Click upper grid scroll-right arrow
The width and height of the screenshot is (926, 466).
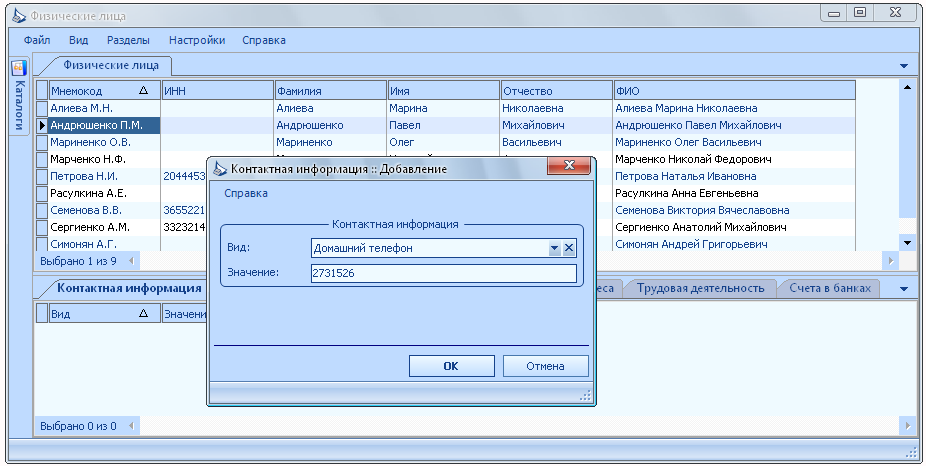891,260
